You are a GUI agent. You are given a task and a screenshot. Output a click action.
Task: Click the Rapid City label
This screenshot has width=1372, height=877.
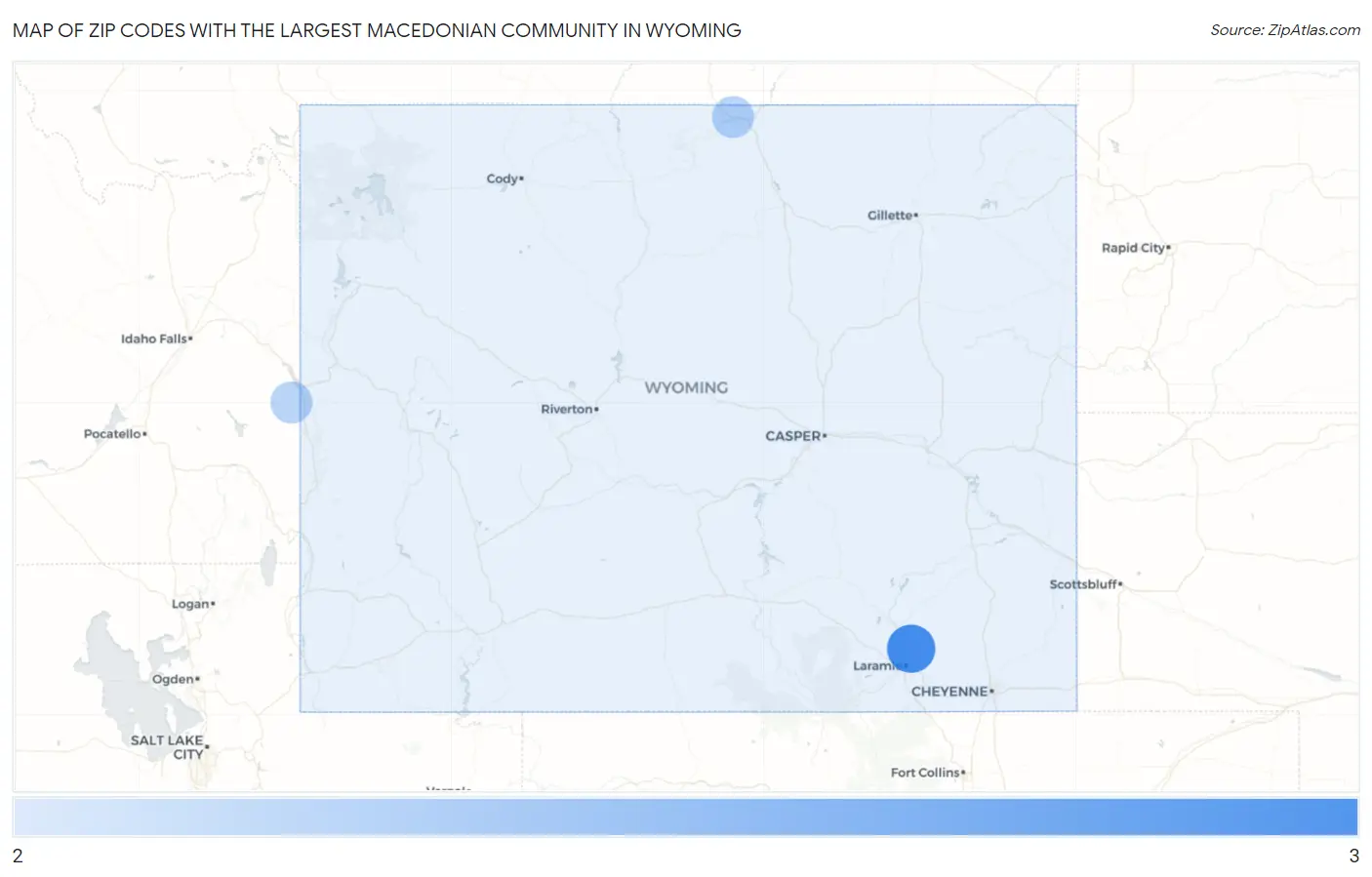click(1136, 248)
